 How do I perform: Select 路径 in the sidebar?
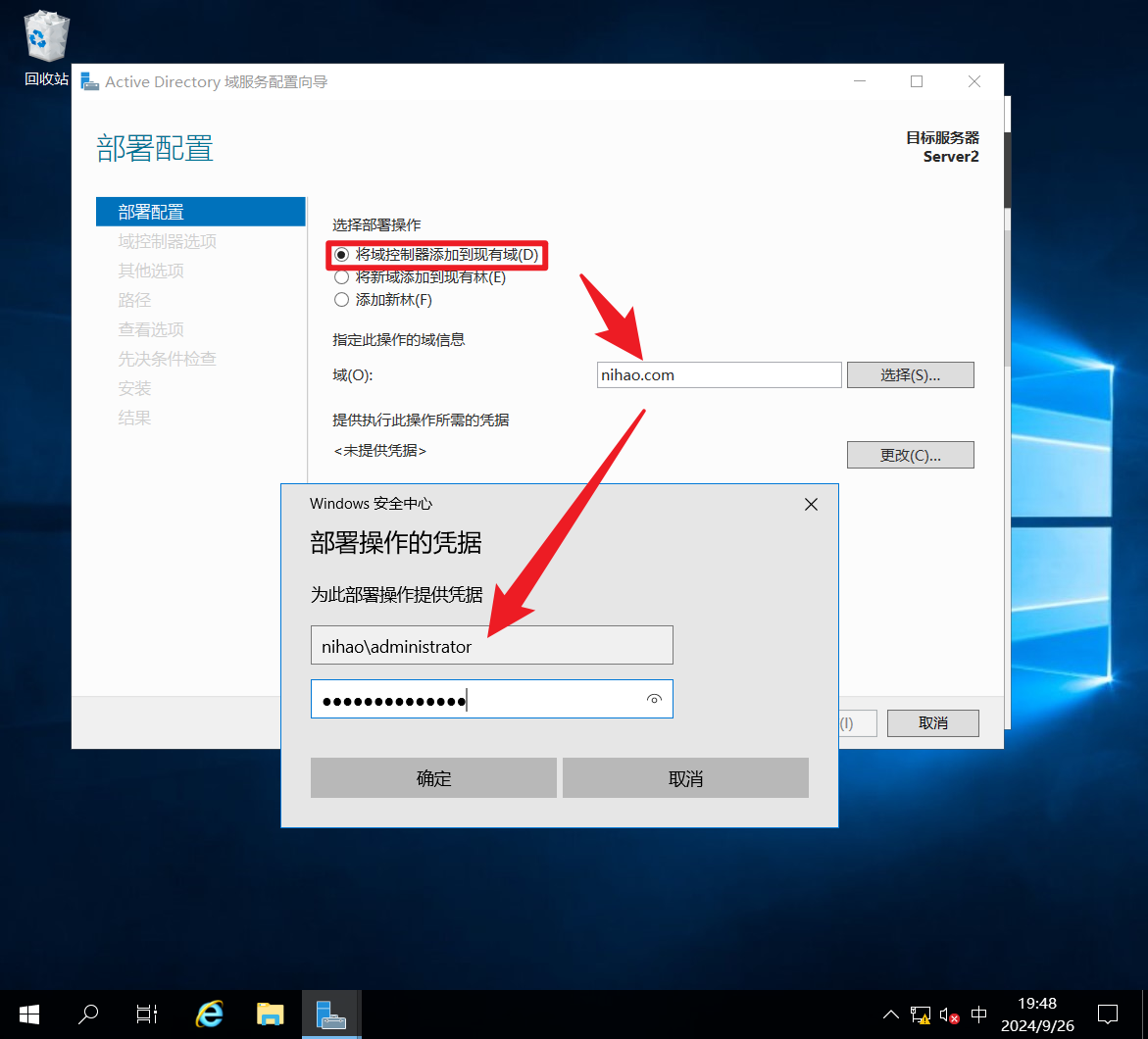[134, 300]
